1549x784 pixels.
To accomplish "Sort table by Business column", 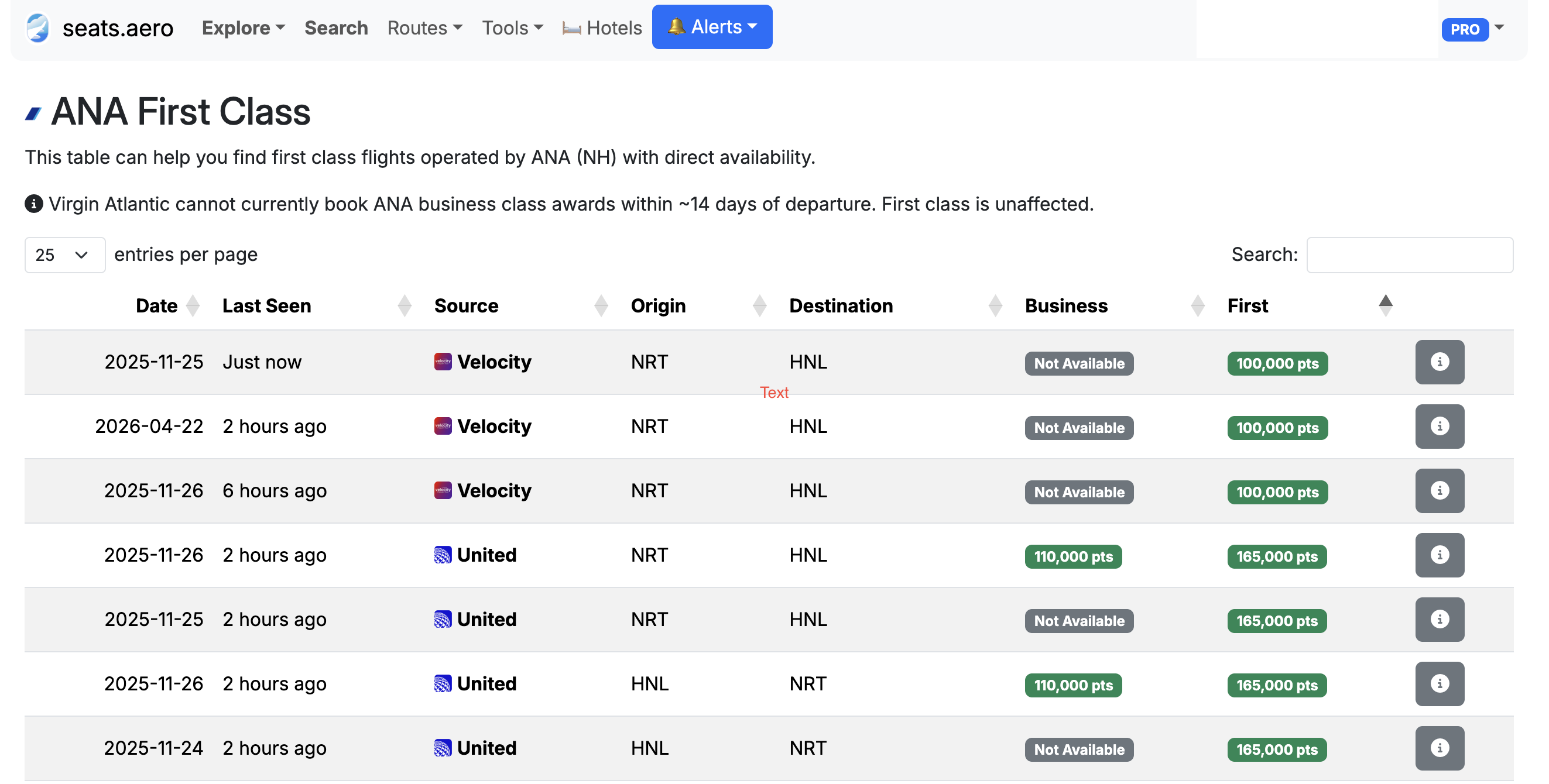I will pyautogui.click(x=1197, y=306).
